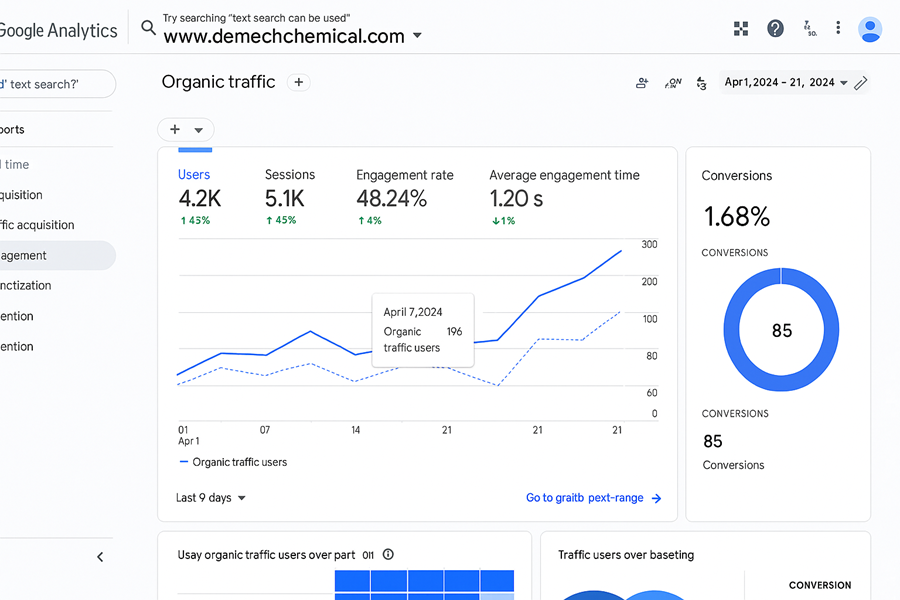Select the Average engagement time metric tab
The width and height of the screenshot is (900, 600).
564,196
